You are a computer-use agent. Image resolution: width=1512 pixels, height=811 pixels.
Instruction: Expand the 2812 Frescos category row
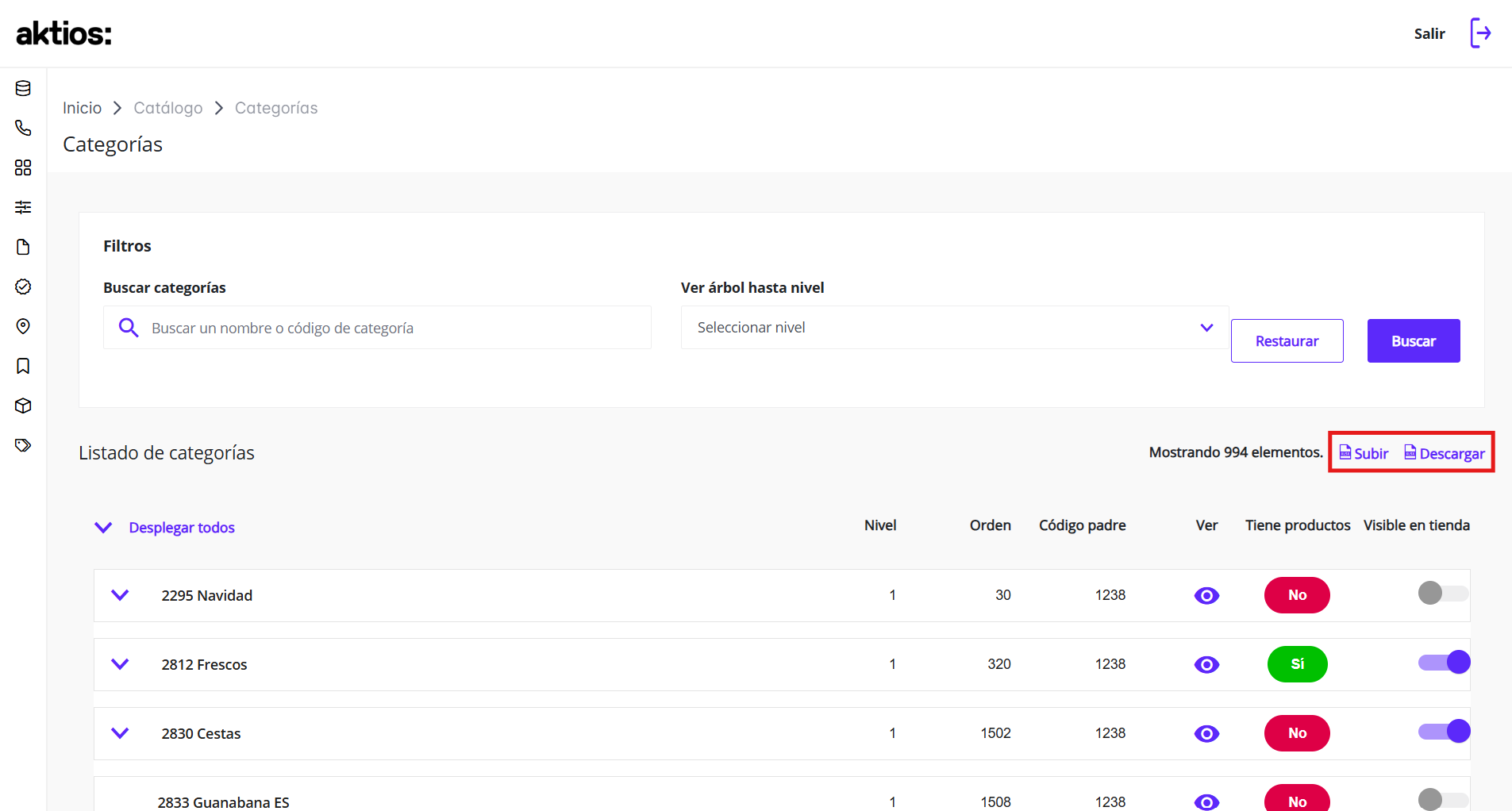120,664
